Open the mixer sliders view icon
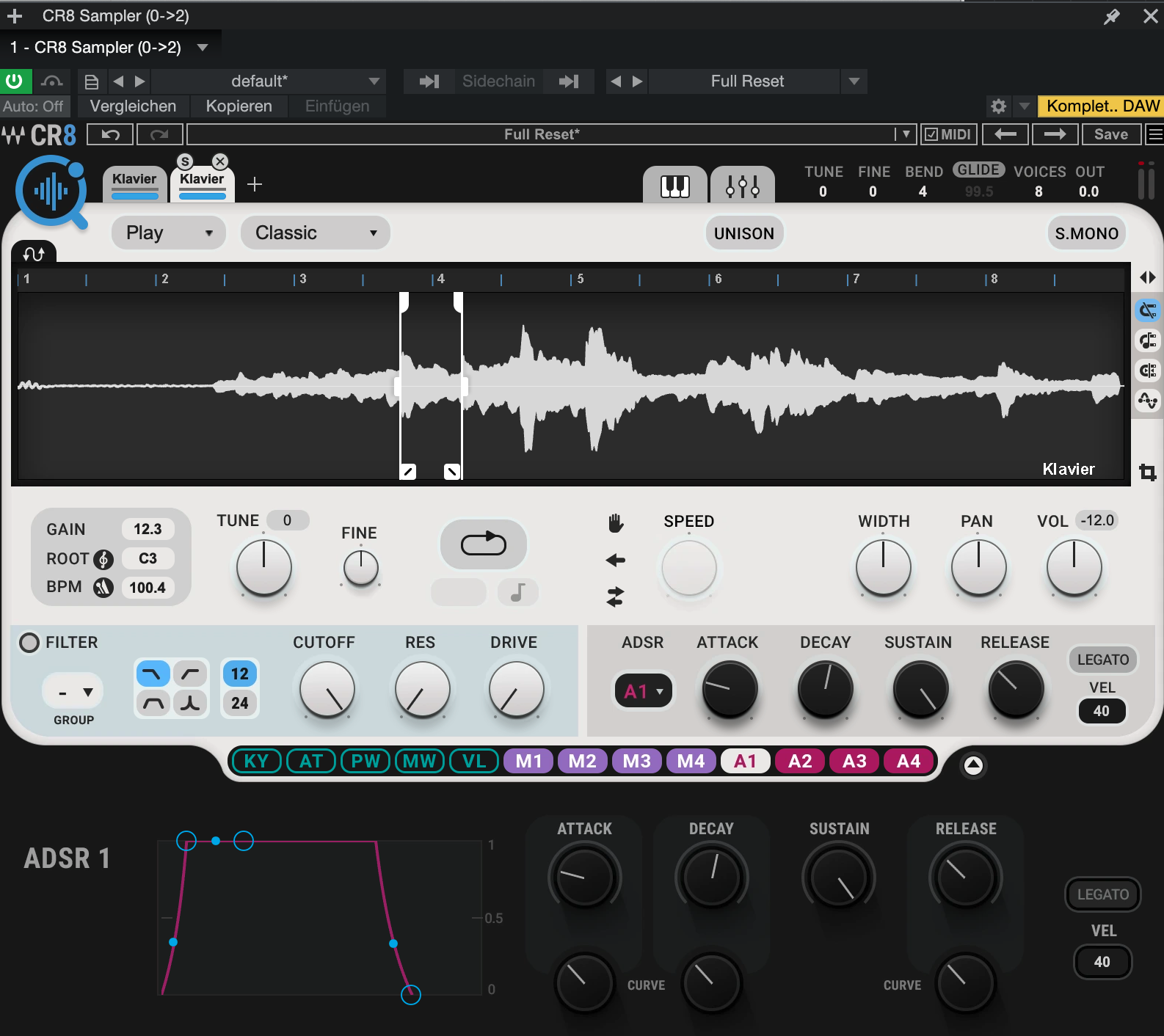 (743, 186)
